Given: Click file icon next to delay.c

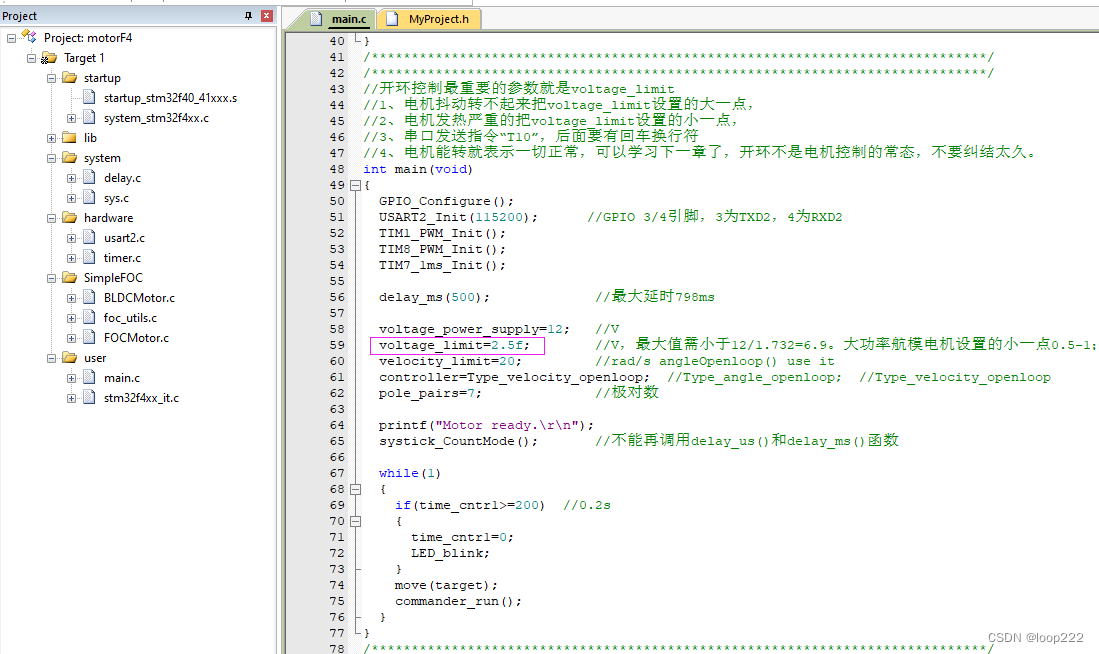Looking at the screenshot, I should [x=89, y=177].
